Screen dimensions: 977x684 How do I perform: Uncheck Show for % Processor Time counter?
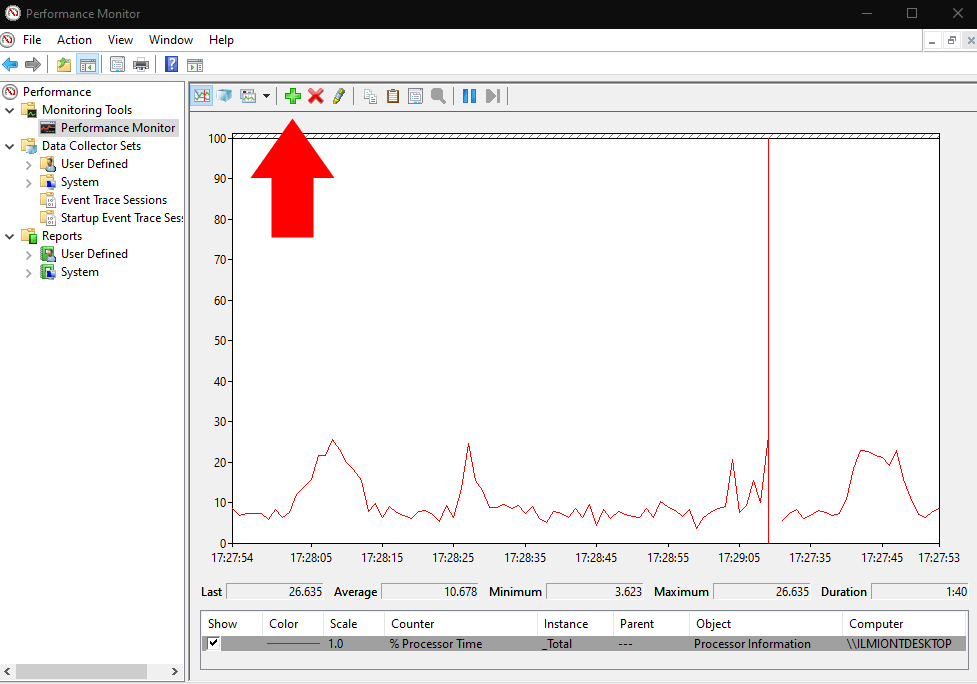(x=212, y=643)
